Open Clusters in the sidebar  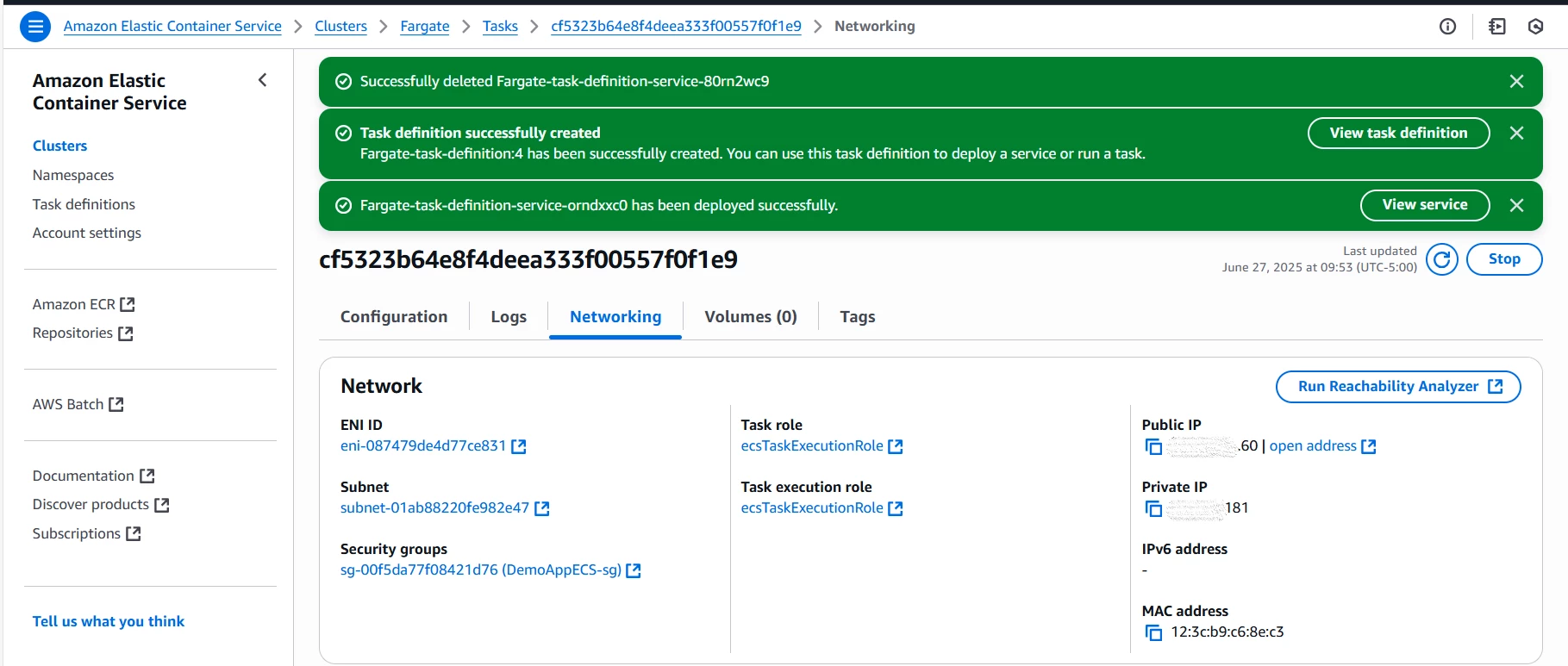[59, 146]
